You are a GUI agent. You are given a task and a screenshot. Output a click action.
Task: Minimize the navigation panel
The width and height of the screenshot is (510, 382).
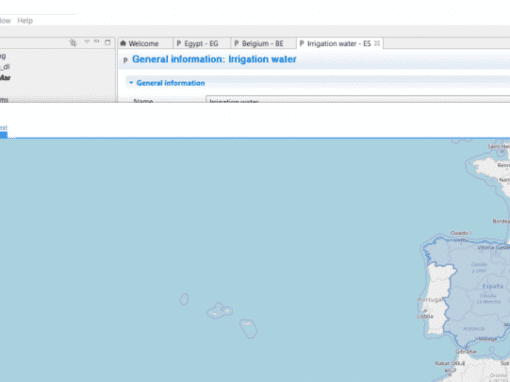(97, 42)
